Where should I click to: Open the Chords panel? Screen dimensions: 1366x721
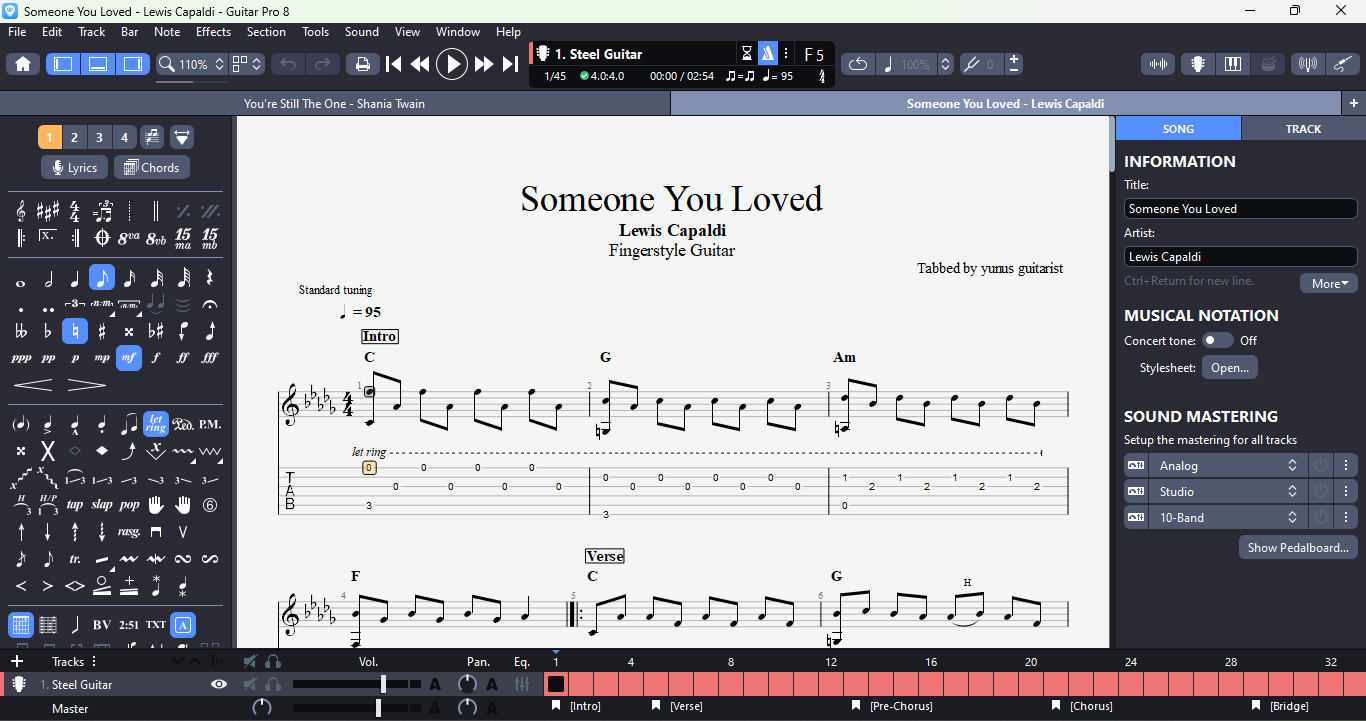coord(152,168)
